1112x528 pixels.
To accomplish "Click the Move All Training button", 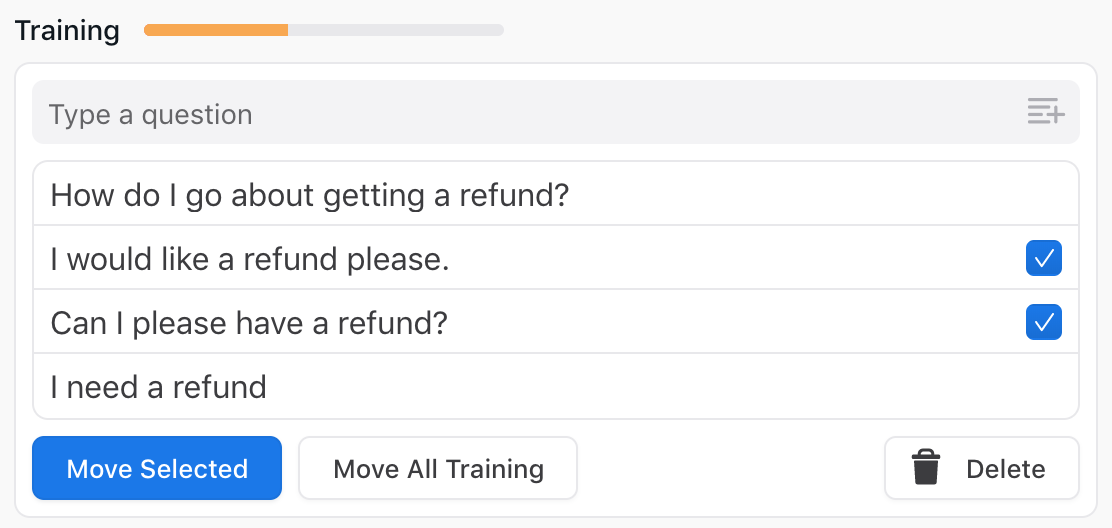I will 438,468.
